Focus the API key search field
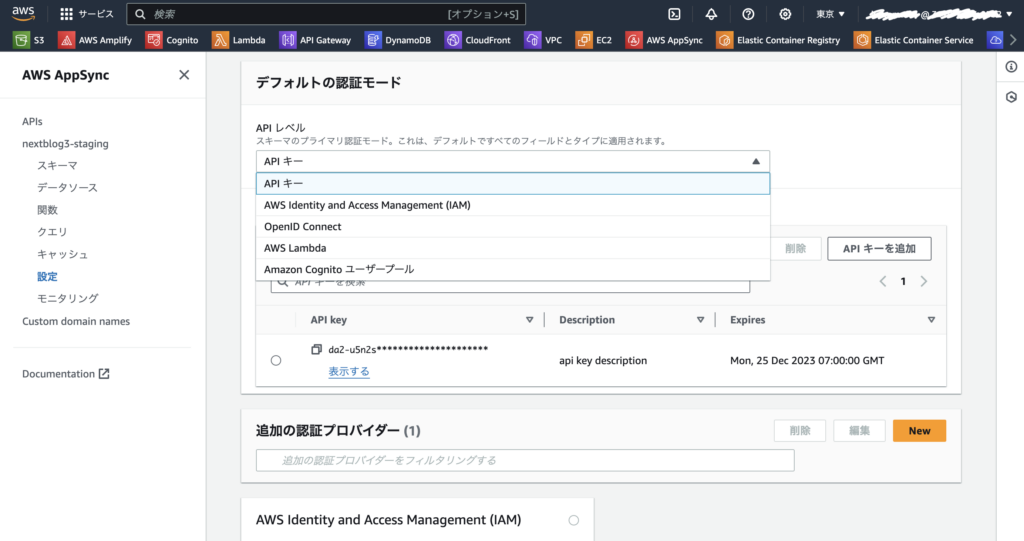1024x541 pixels. pyautogui.click(x=510, y=286)
